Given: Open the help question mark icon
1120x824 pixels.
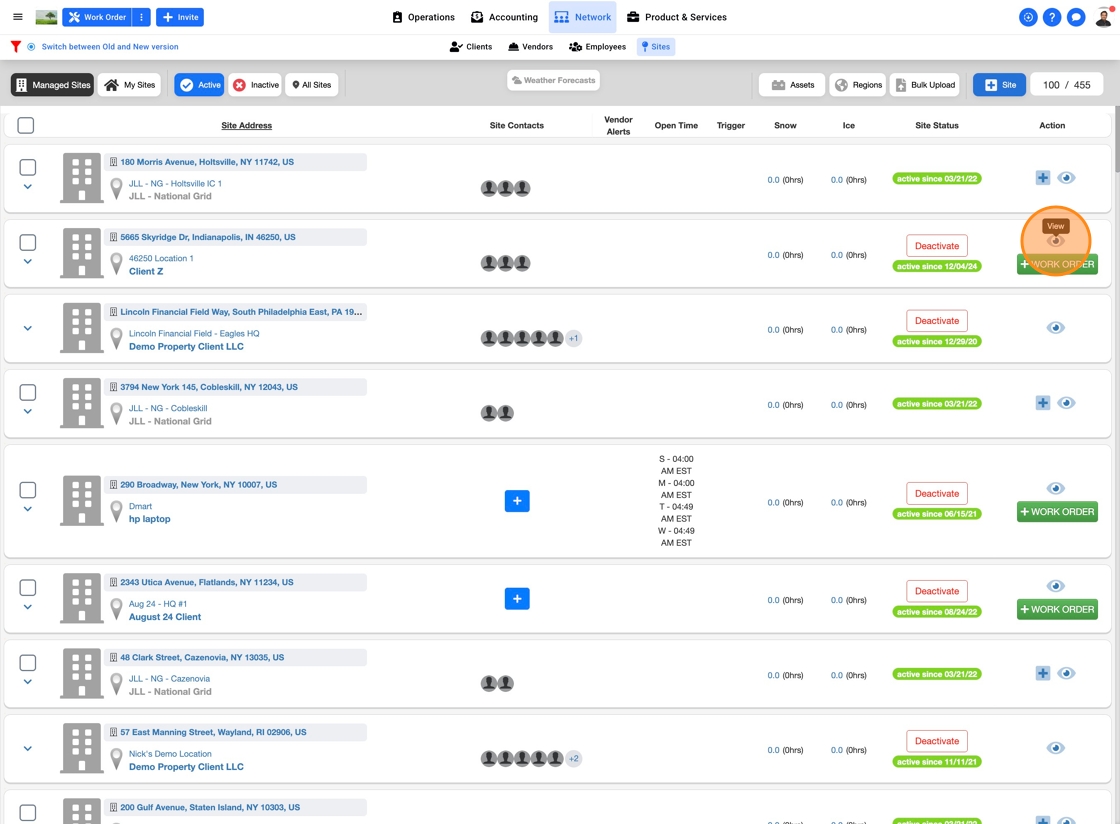Looking at the screenshot, I should point(1051,17).
